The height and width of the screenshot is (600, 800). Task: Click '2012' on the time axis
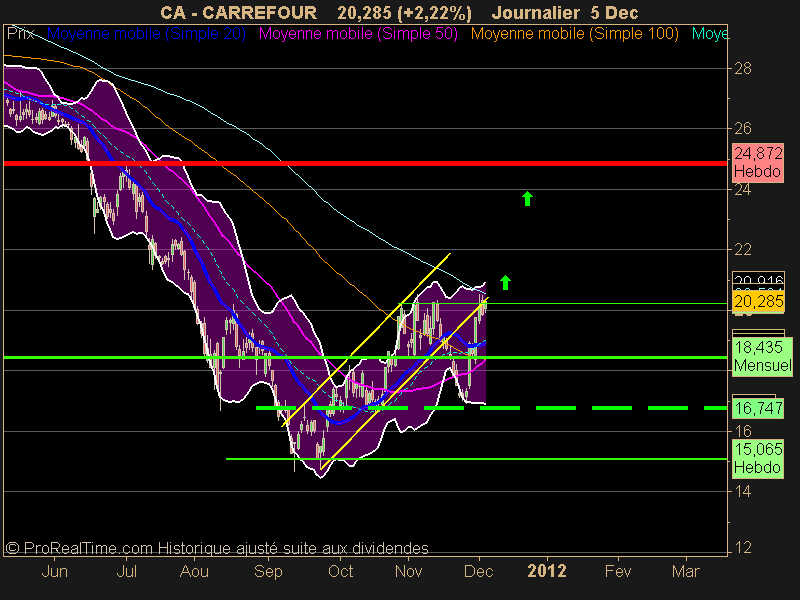point(547,571)
